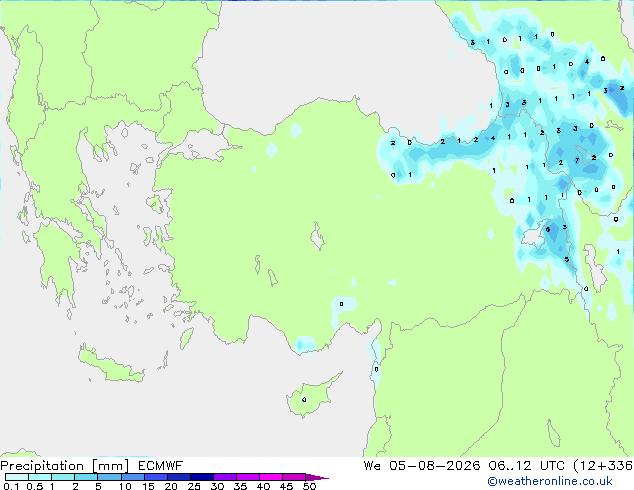The image size is (634, 490).
Task: Select the 45–50 mm legend swatch
Action: [x=294, y=477]
